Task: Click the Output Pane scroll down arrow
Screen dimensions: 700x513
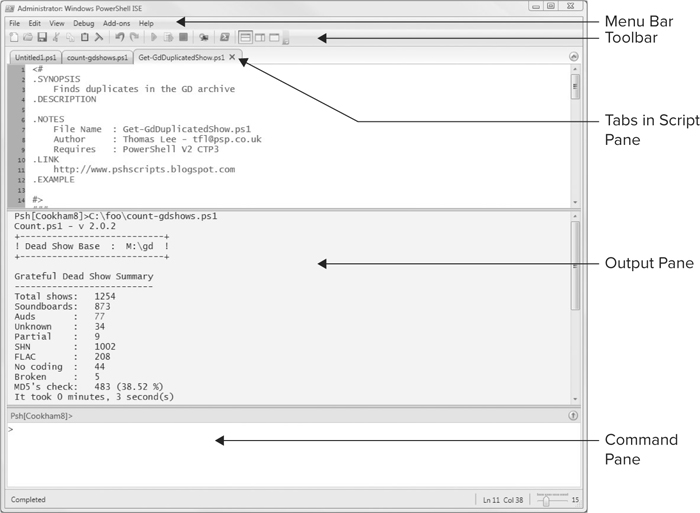Action: click(x=575, y=399)
